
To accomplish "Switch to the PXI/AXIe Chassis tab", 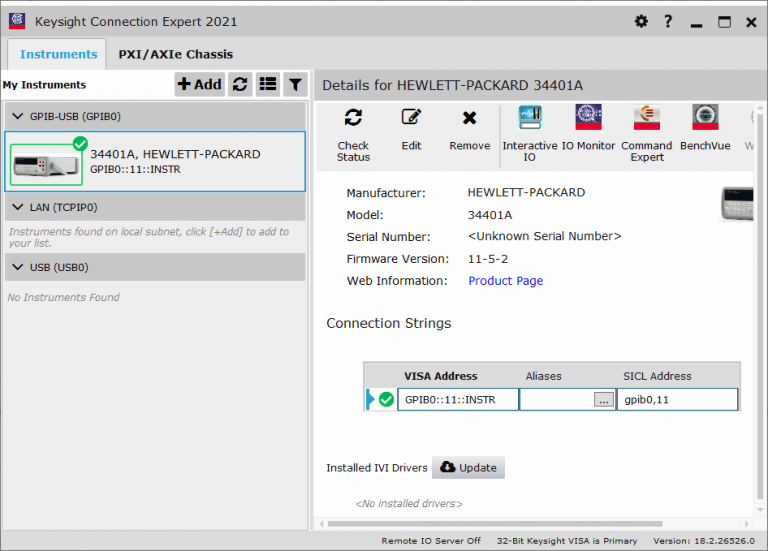I will (175, 54).
